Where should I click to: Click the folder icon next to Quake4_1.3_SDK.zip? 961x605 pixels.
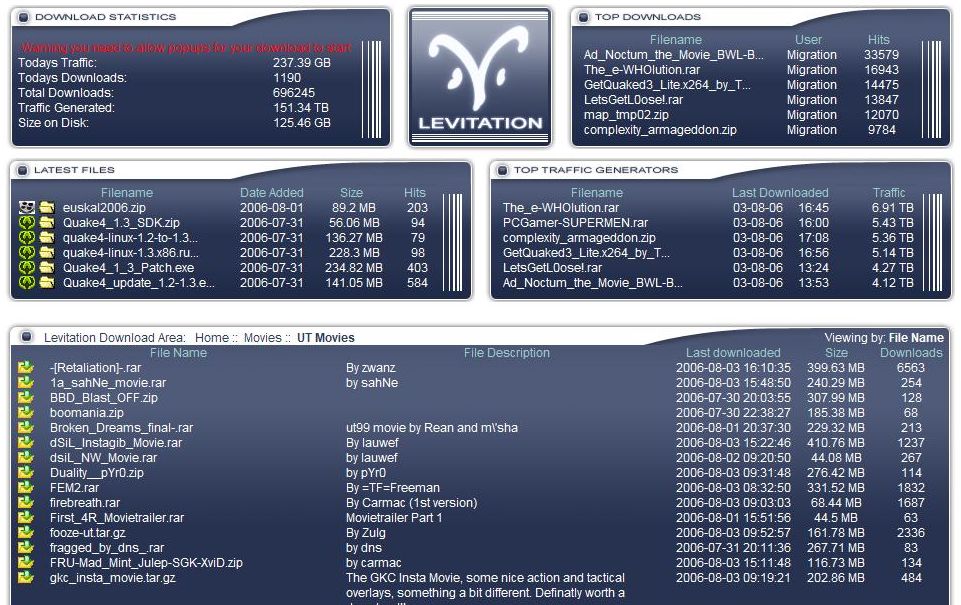click(x=46, y=223)
